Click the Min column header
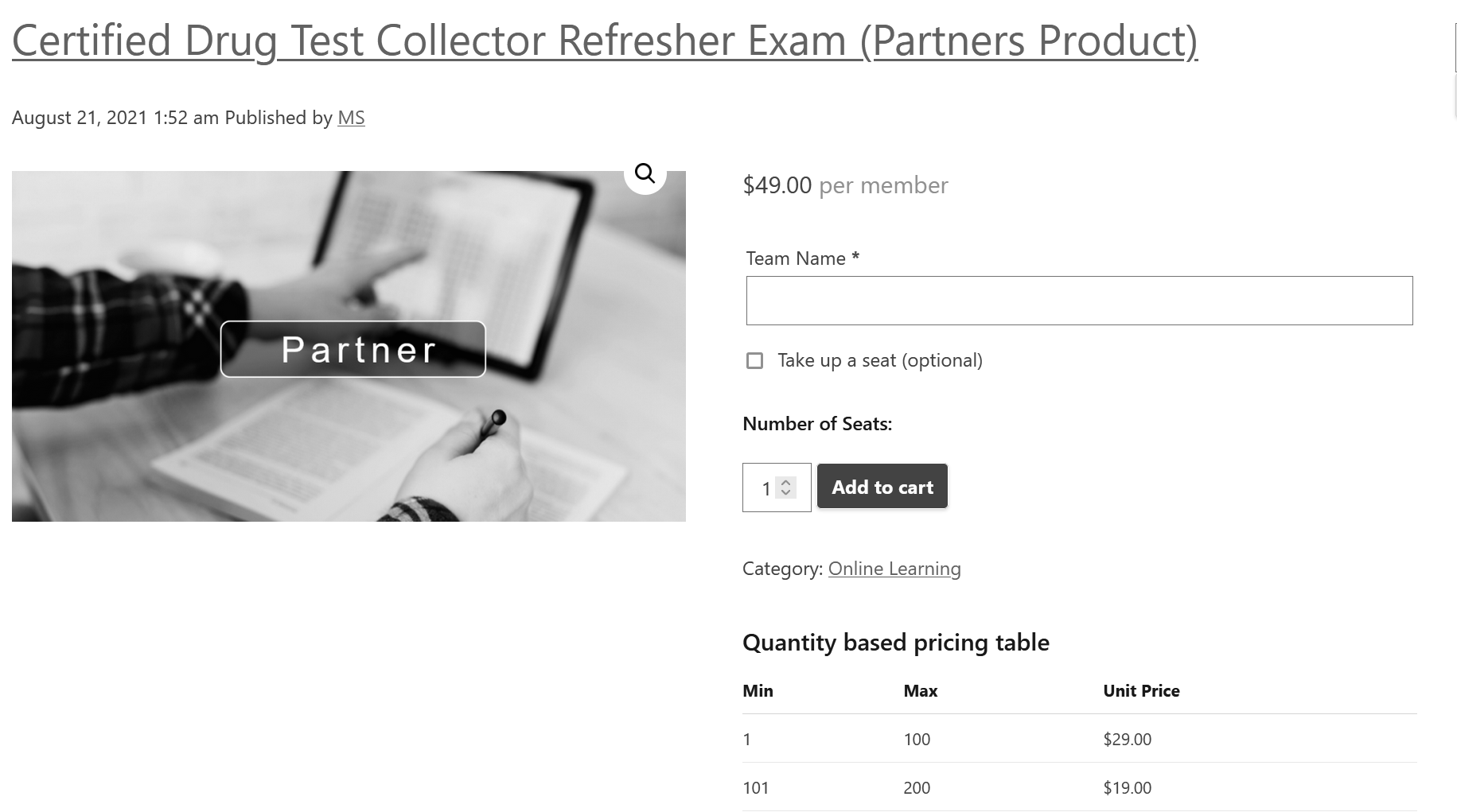This screenshot has width=1457, height=812. (x=758, y=690)
